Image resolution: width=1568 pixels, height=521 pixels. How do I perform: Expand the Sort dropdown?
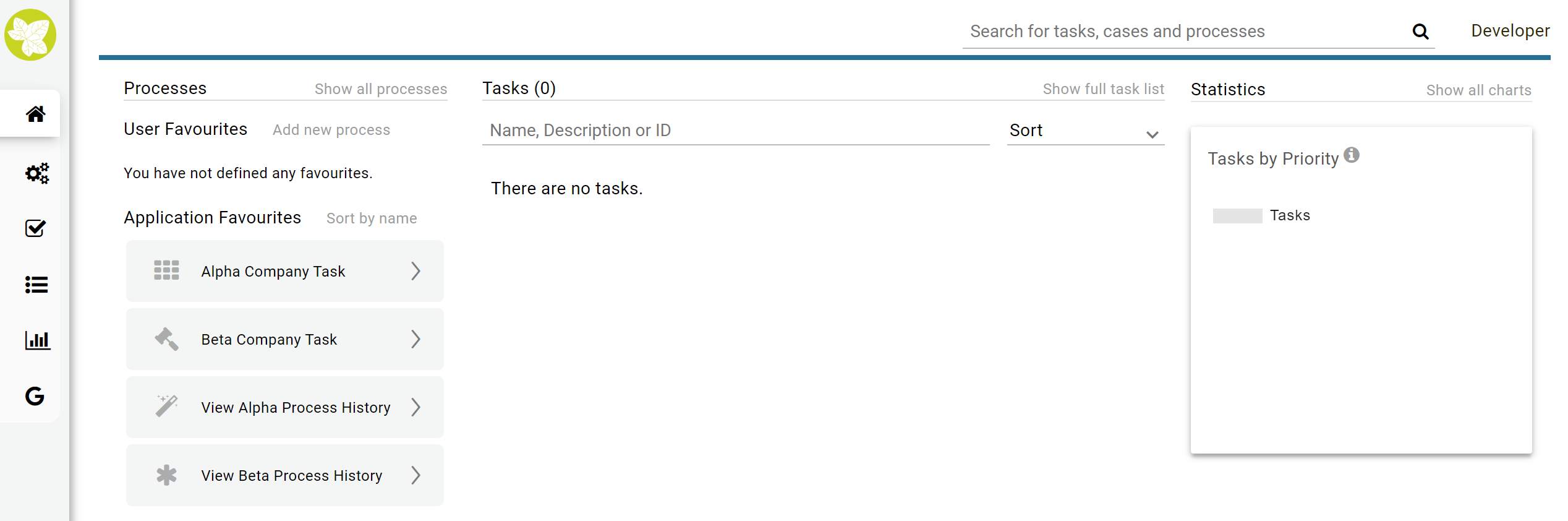[1086, 131]
